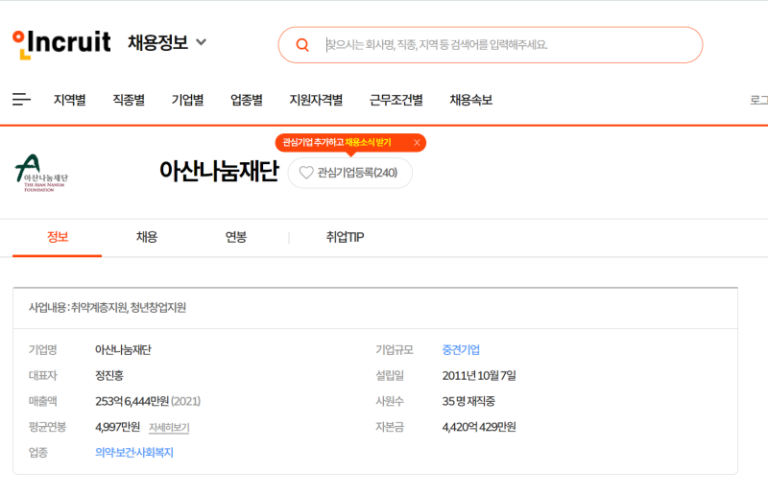Click the 자세히보기 link beside average salary
Image resolution: width=768 pixels, height=496 pixels.
[169, 428]
